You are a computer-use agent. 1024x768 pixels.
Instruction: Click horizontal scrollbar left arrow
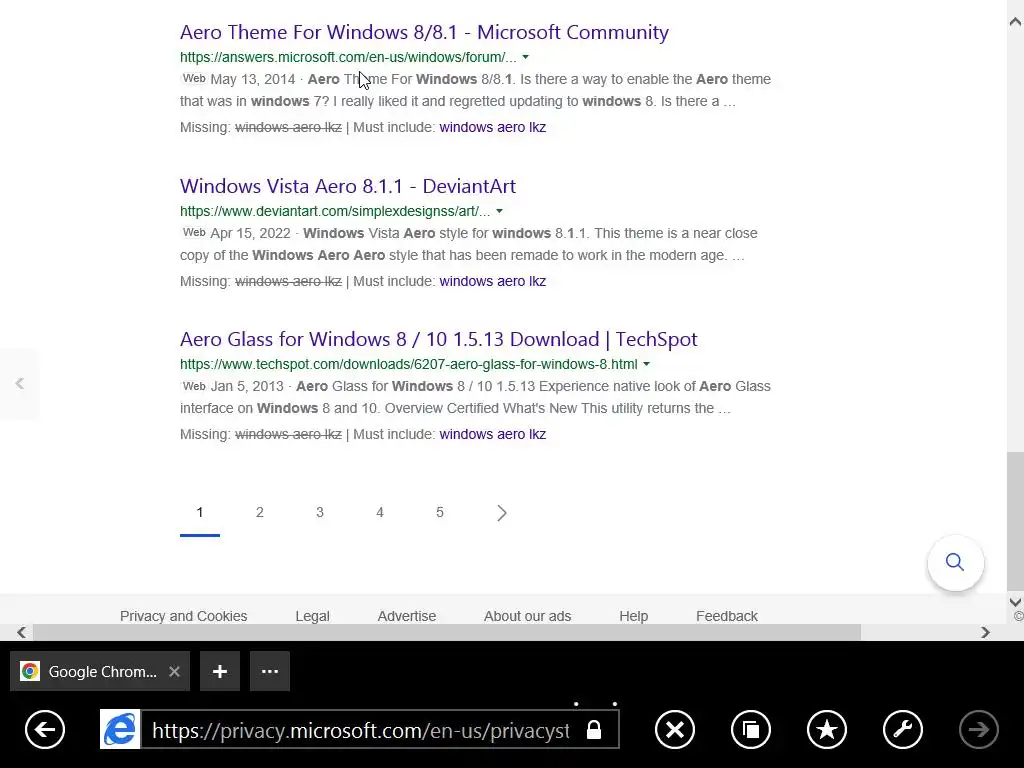click(22, 632)
